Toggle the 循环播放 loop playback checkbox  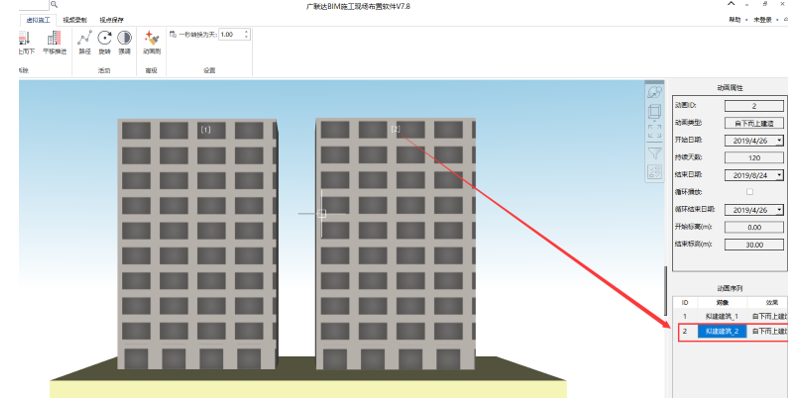click(x=749, y=191)
